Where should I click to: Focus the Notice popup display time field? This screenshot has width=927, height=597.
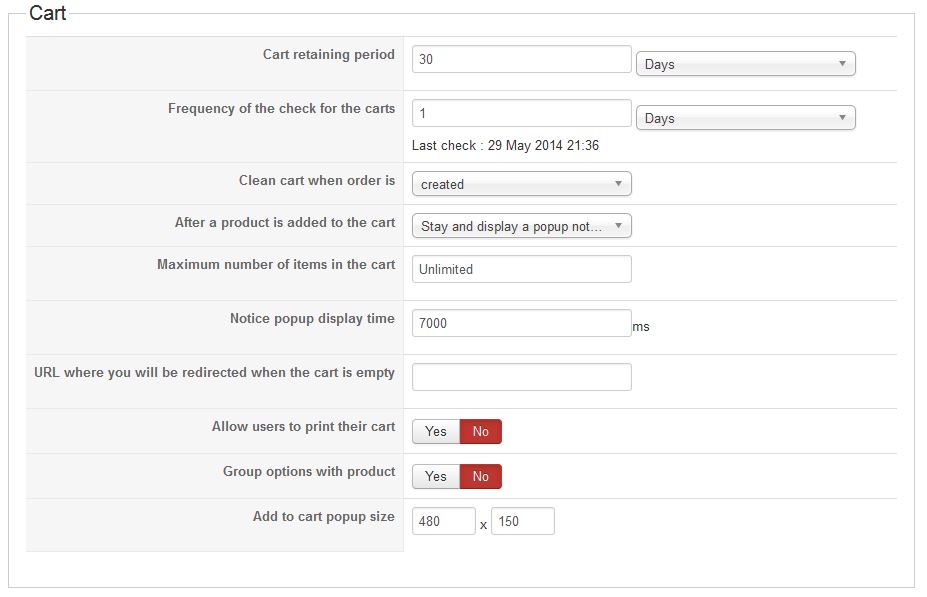(x=521, y=323)
